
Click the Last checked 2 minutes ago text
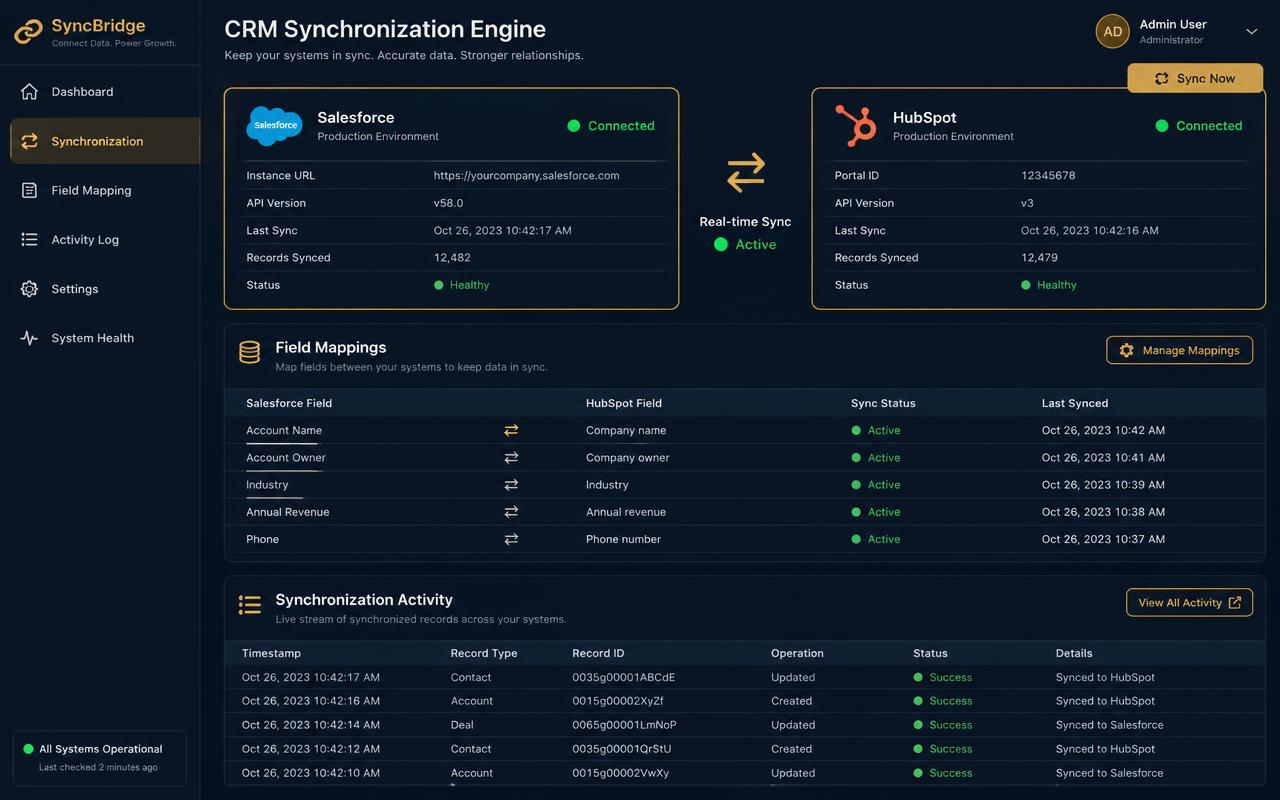[98, 768]
